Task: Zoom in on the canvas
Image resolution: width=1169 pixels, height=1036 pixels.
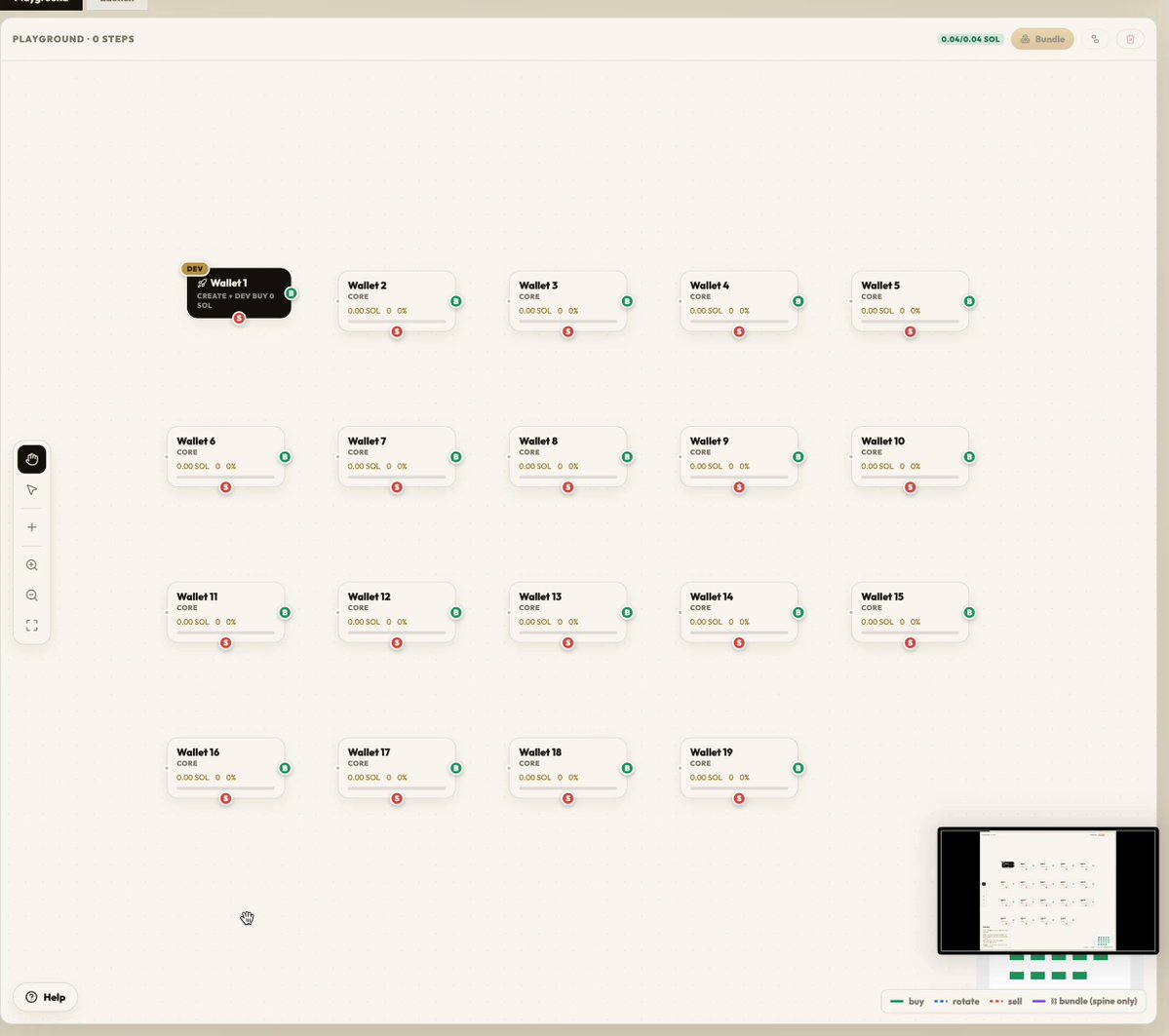Action: 31,565
